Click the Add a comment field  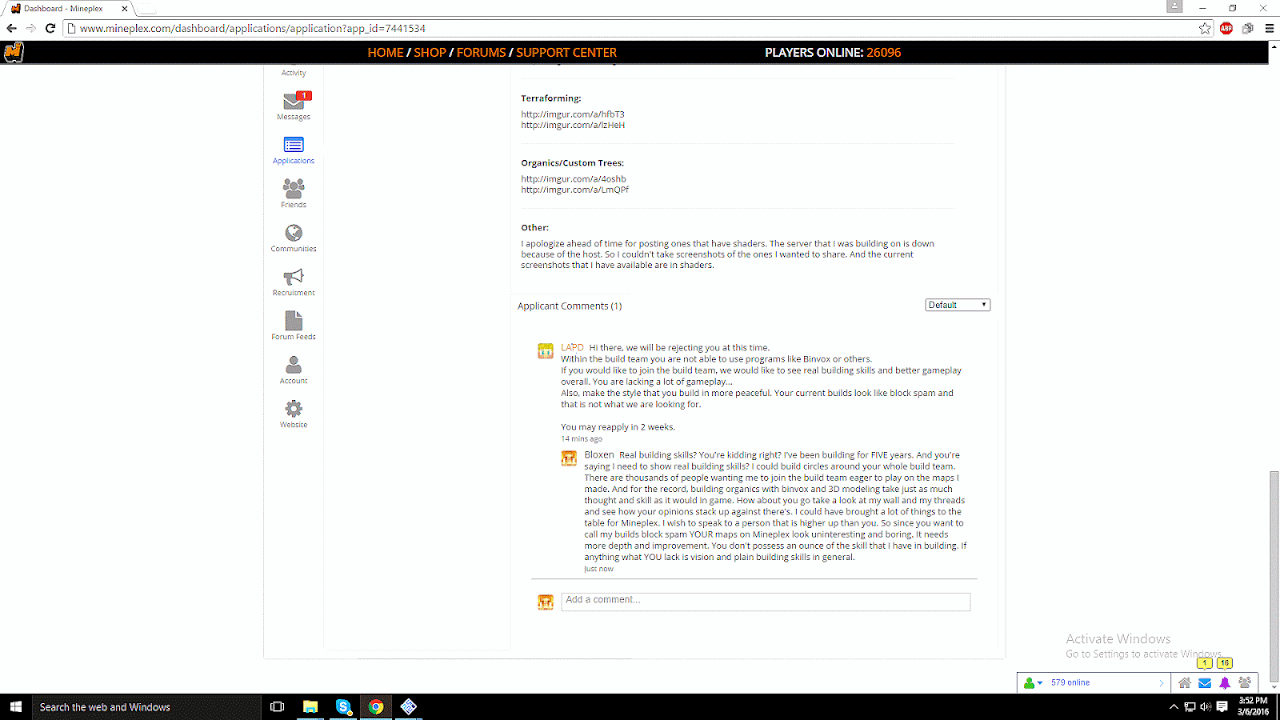pyautogui.click(x=765, y=601)
